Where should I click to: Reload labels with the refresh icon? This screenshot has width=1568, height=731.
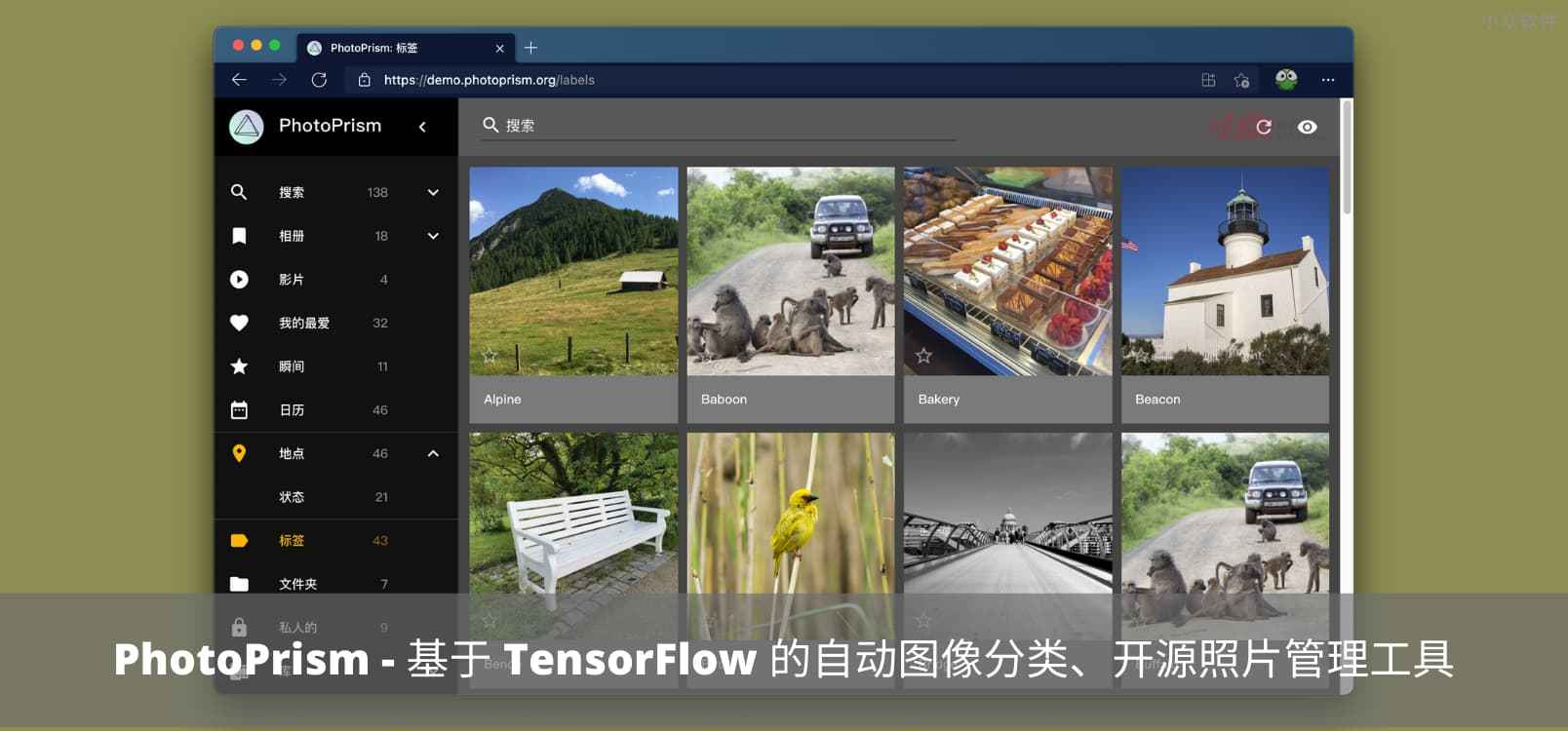point(1264,127)
